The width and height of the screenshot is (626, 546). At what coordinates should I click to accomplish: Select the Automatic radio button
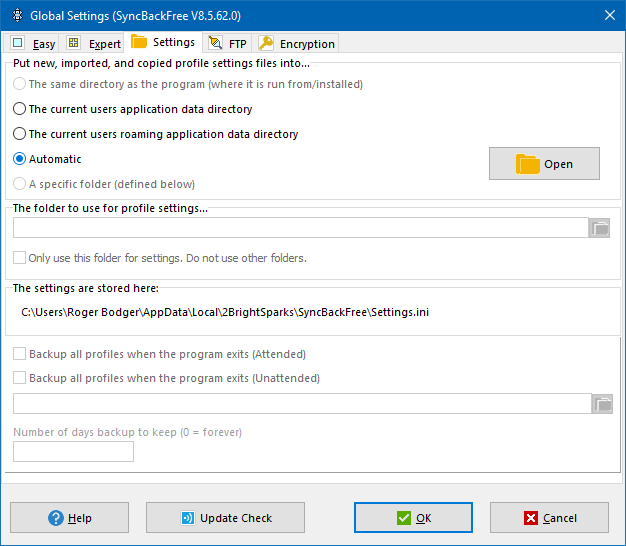[x=20, y=159]
